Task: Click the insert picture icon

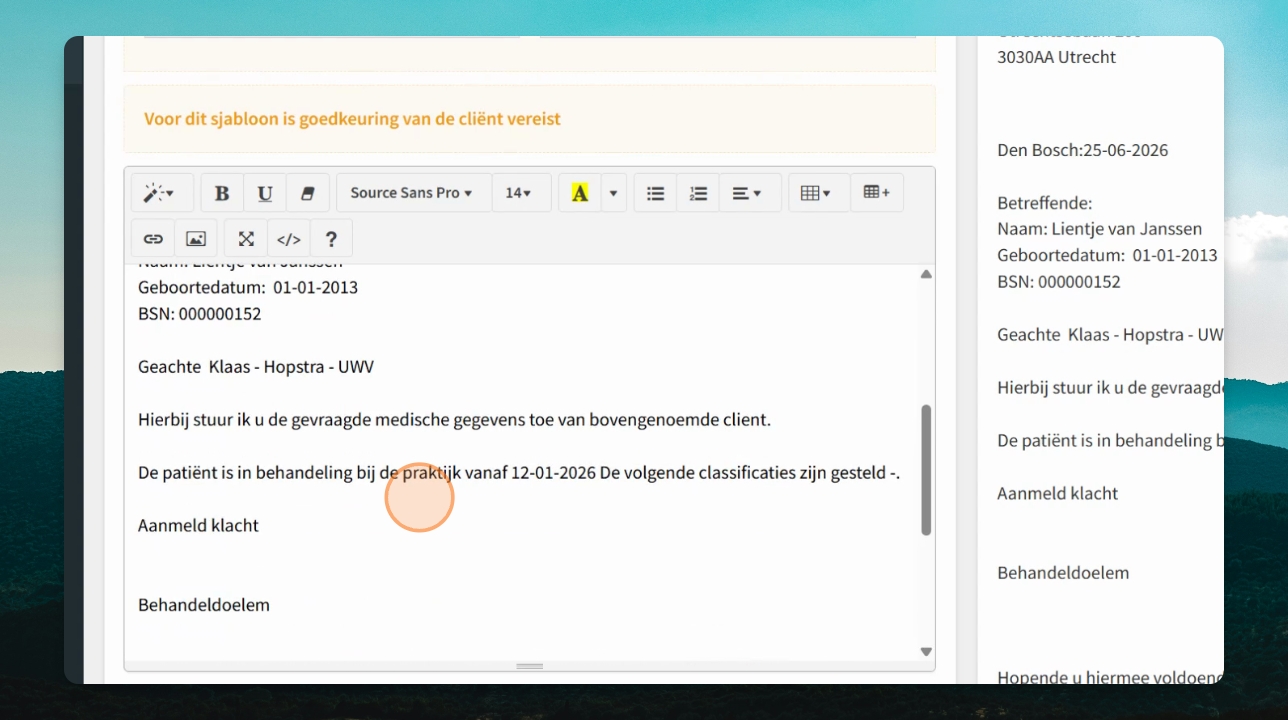Action: point(196,239)
